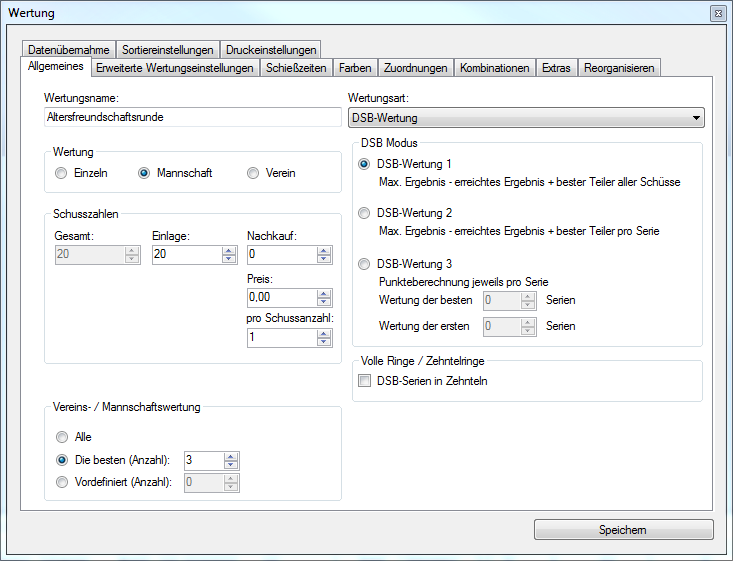Click the Speichern button
This screenshot has width=733, height=561.
click(x=623, y=530)
